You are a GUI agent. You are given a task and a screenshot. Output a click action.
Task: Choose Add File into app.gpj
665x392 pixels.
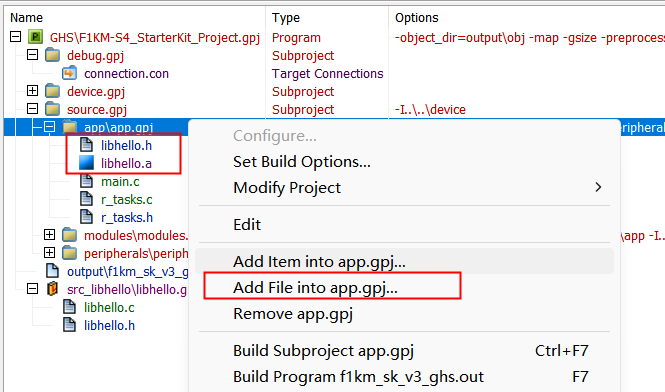point(316,288)
